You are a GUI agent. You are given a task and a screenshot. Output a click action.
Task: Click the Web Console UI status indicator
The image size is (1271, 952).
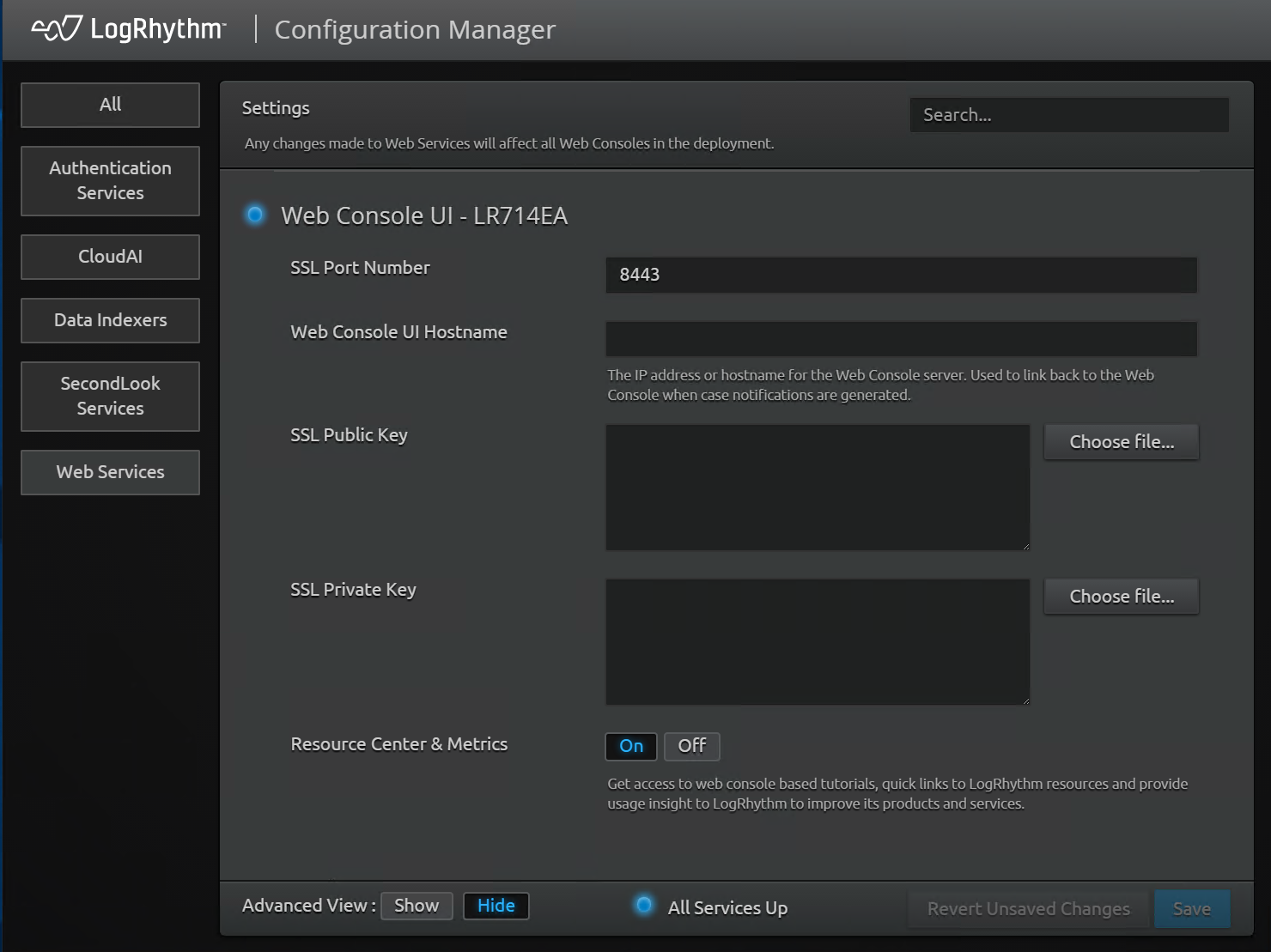(x=255, y=215)
